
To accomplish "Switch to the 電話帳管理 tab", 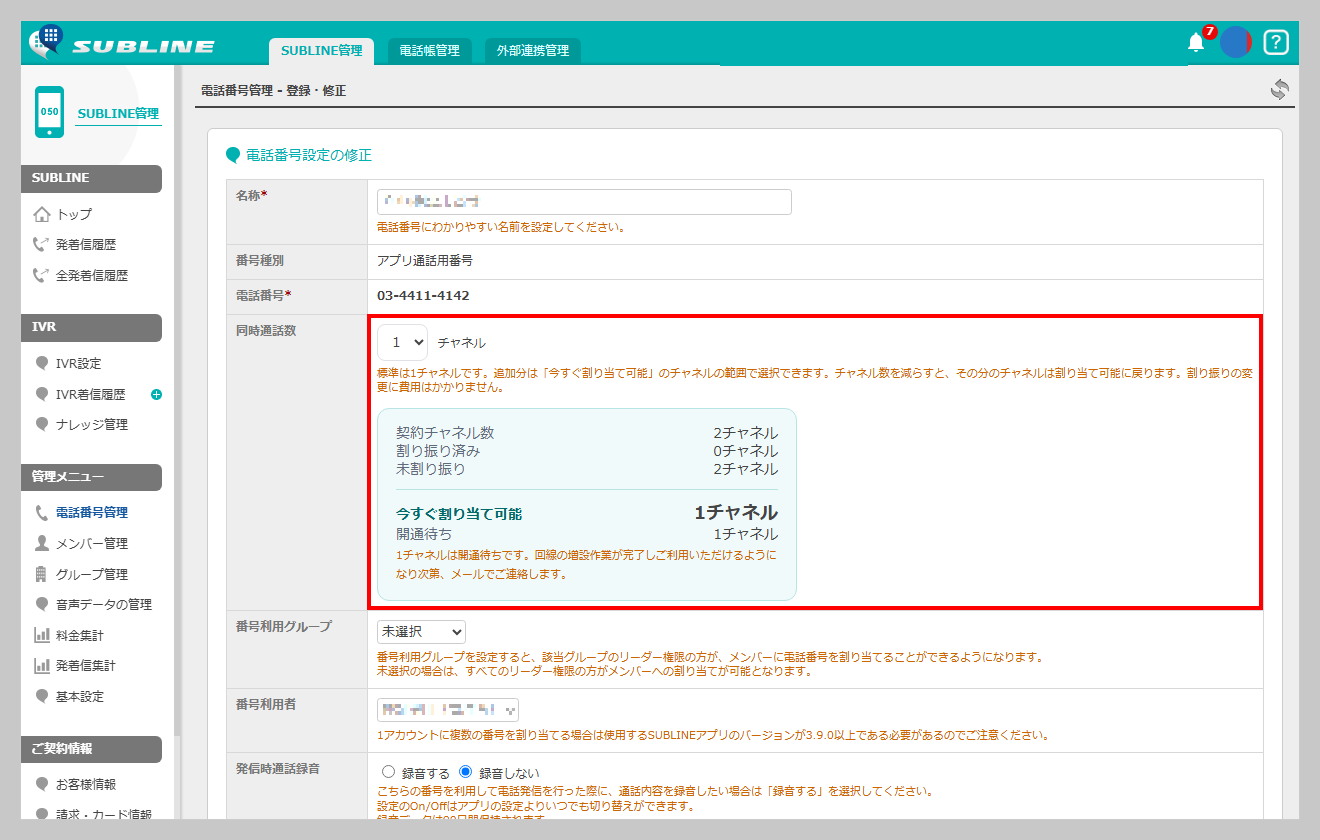I will pos(429,51).
